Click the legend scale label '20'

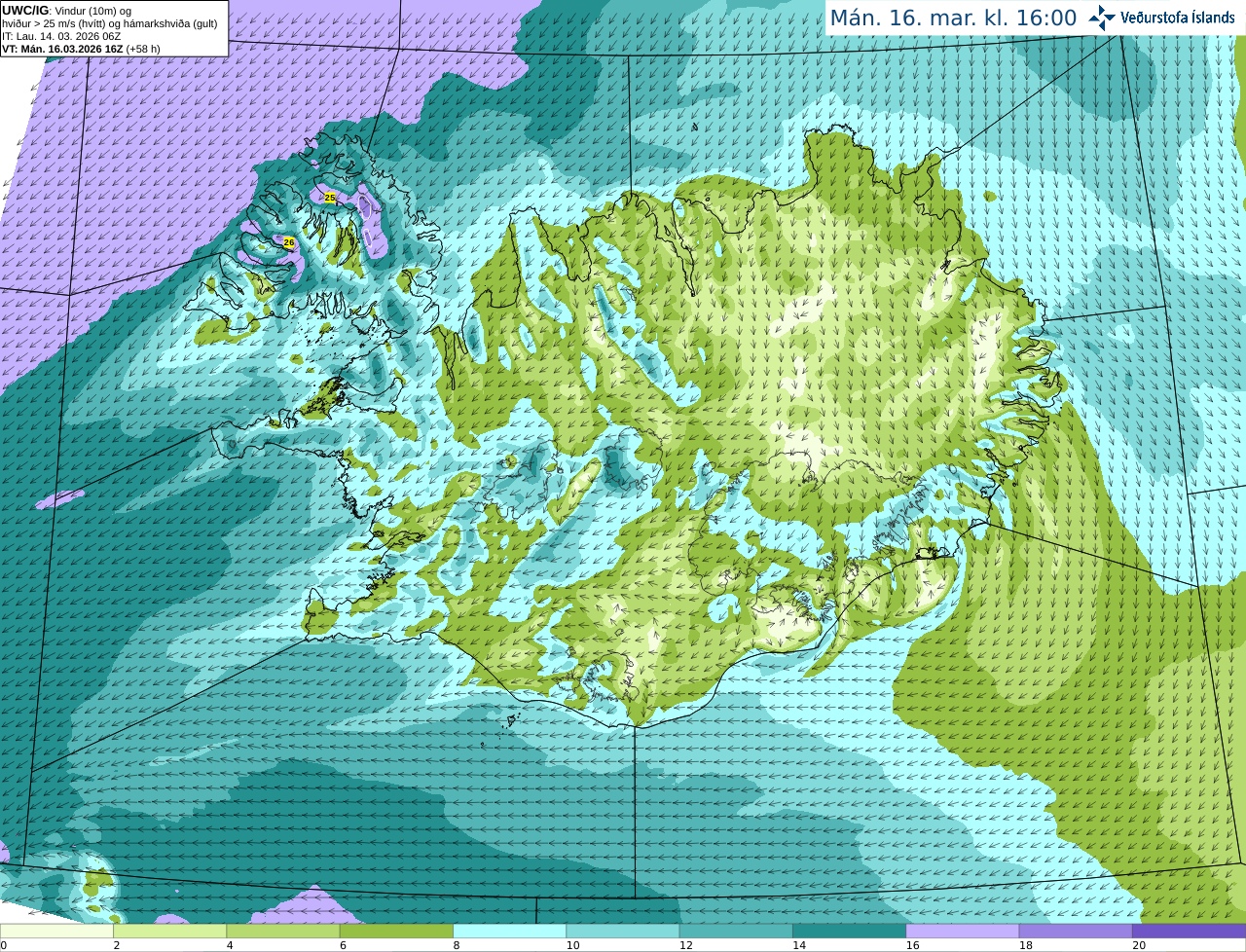point(1138,945)
